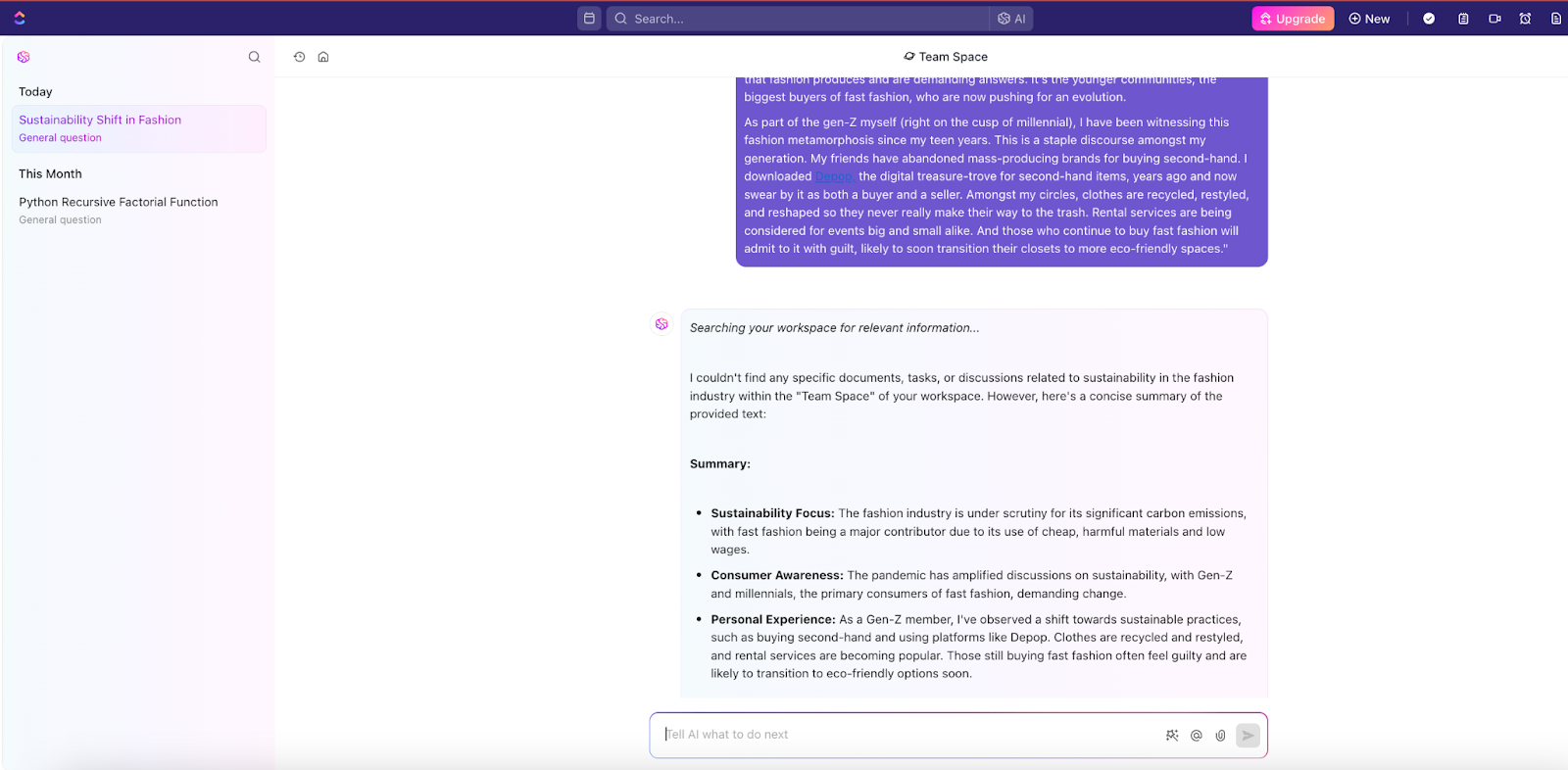Click the pink Upgrade button
Viewport: 1568px width, 770px height.
click(1293, 19)
